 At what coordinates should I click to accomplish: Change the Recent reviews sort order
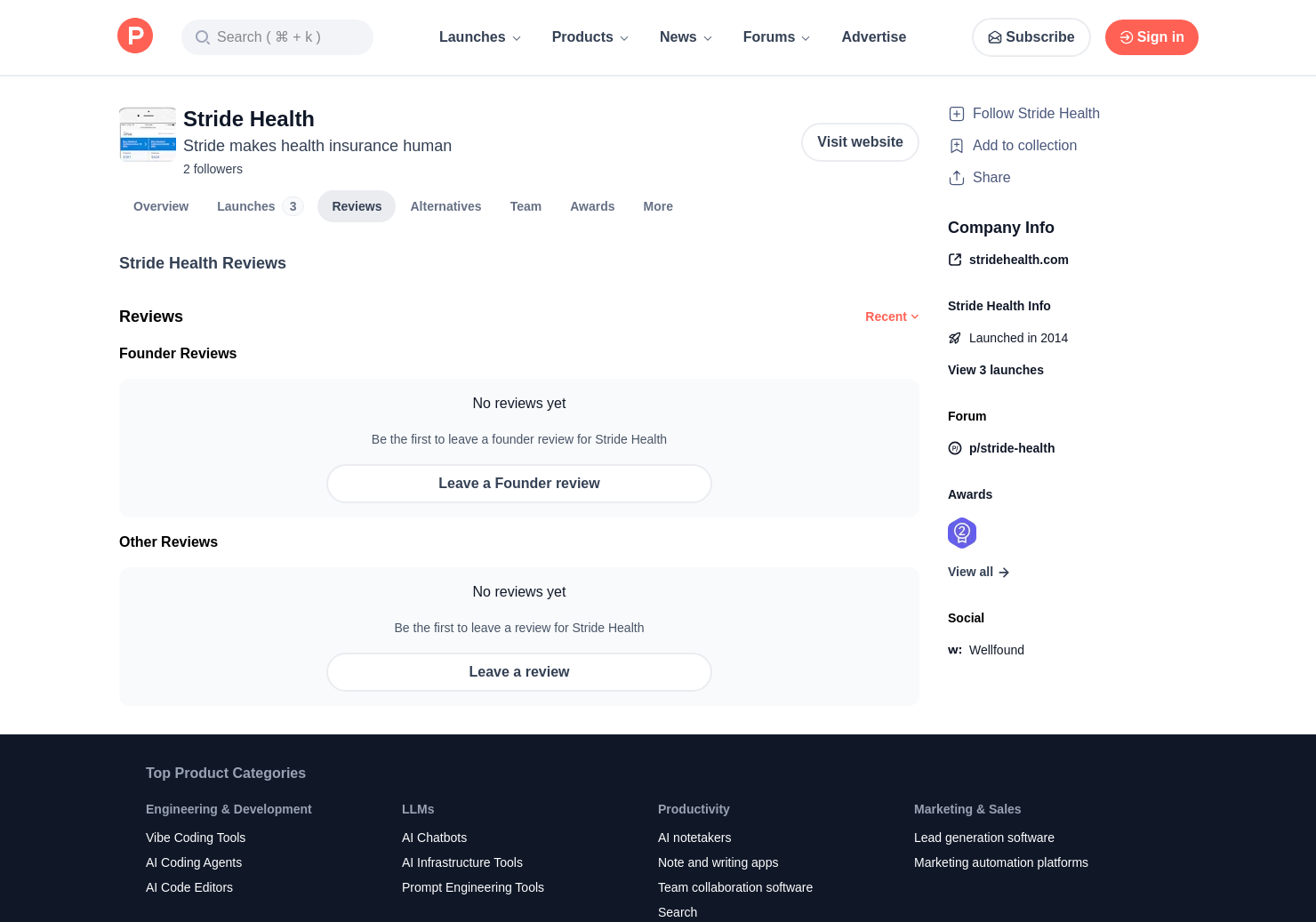pos(891,317)
